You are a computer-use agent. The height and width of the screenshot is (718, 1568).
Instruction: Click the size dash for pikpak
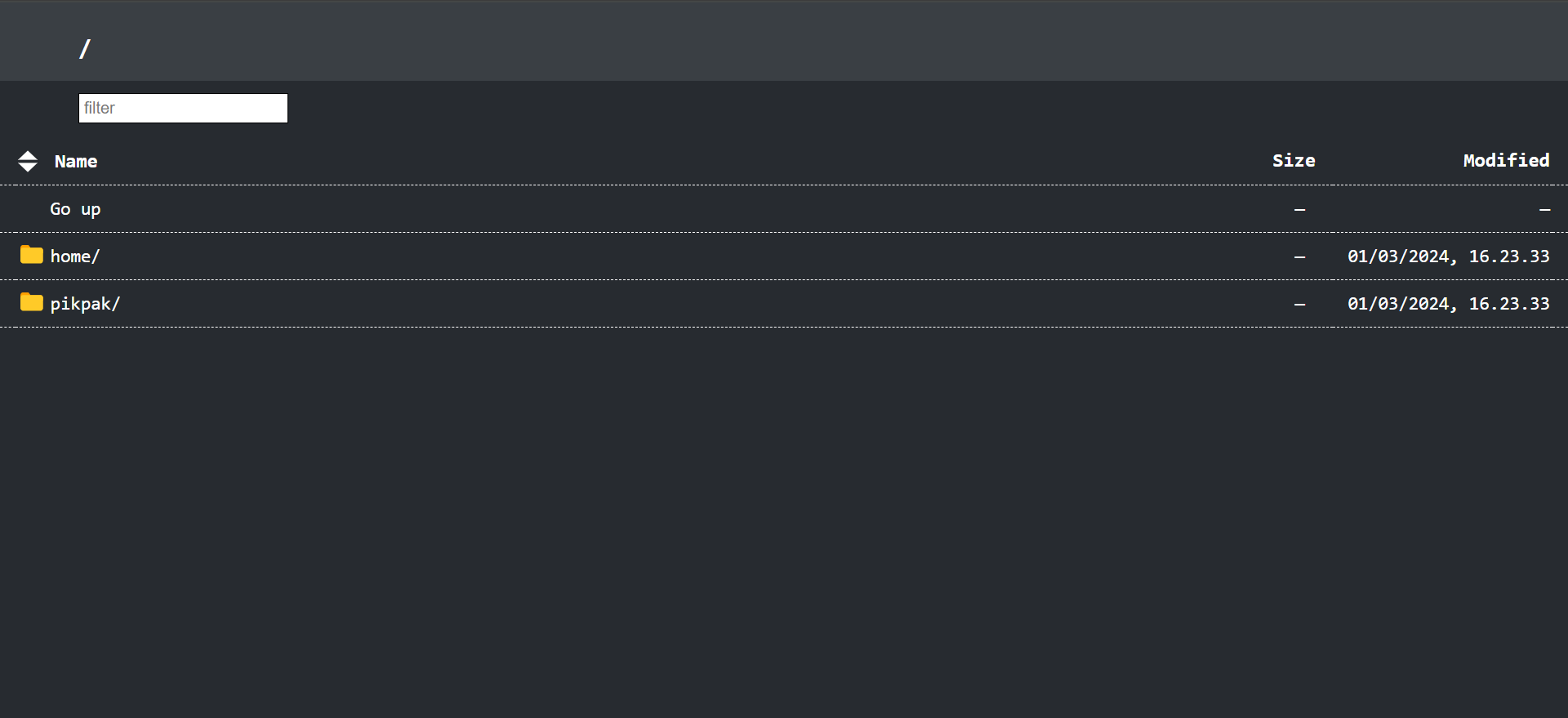[x=1299, y=303]
